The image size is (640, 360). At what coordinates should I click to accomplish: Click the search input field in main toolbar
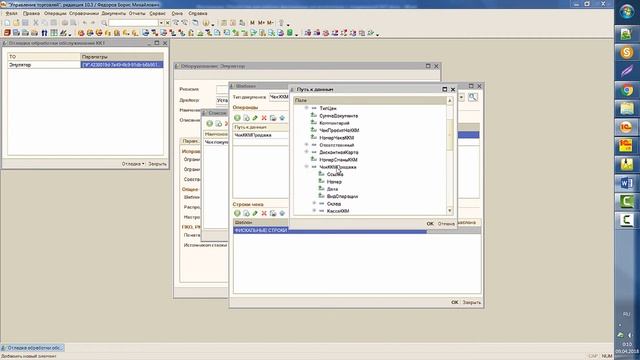[133, 23]
